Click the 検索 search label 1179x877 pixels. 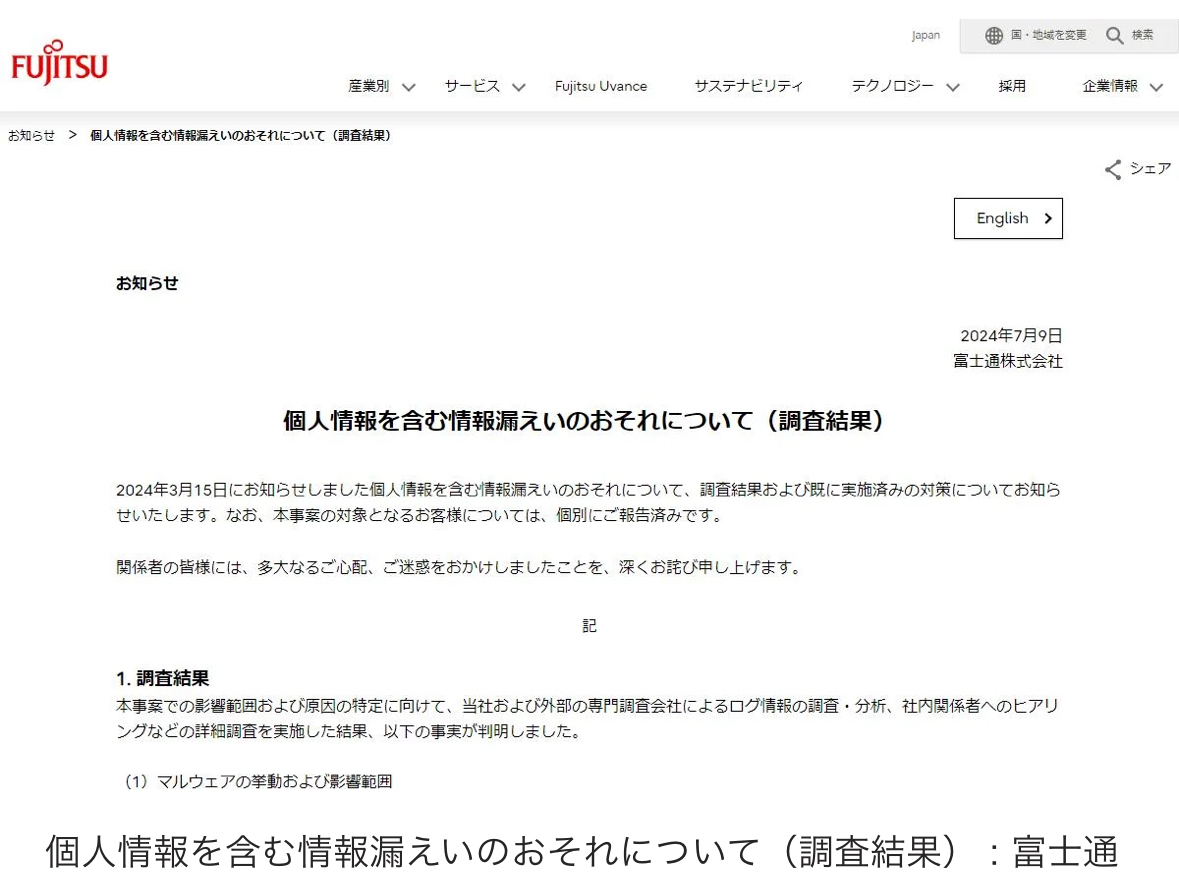[x=1142, y=36]
